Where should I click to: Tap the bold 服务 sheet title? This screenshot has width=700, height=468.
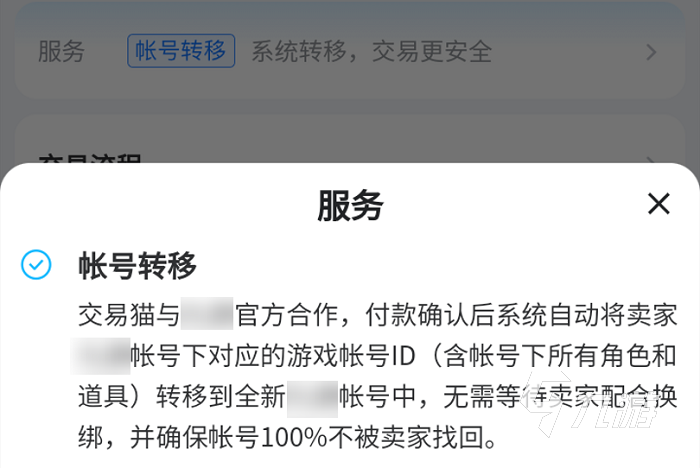pos(350,205)
